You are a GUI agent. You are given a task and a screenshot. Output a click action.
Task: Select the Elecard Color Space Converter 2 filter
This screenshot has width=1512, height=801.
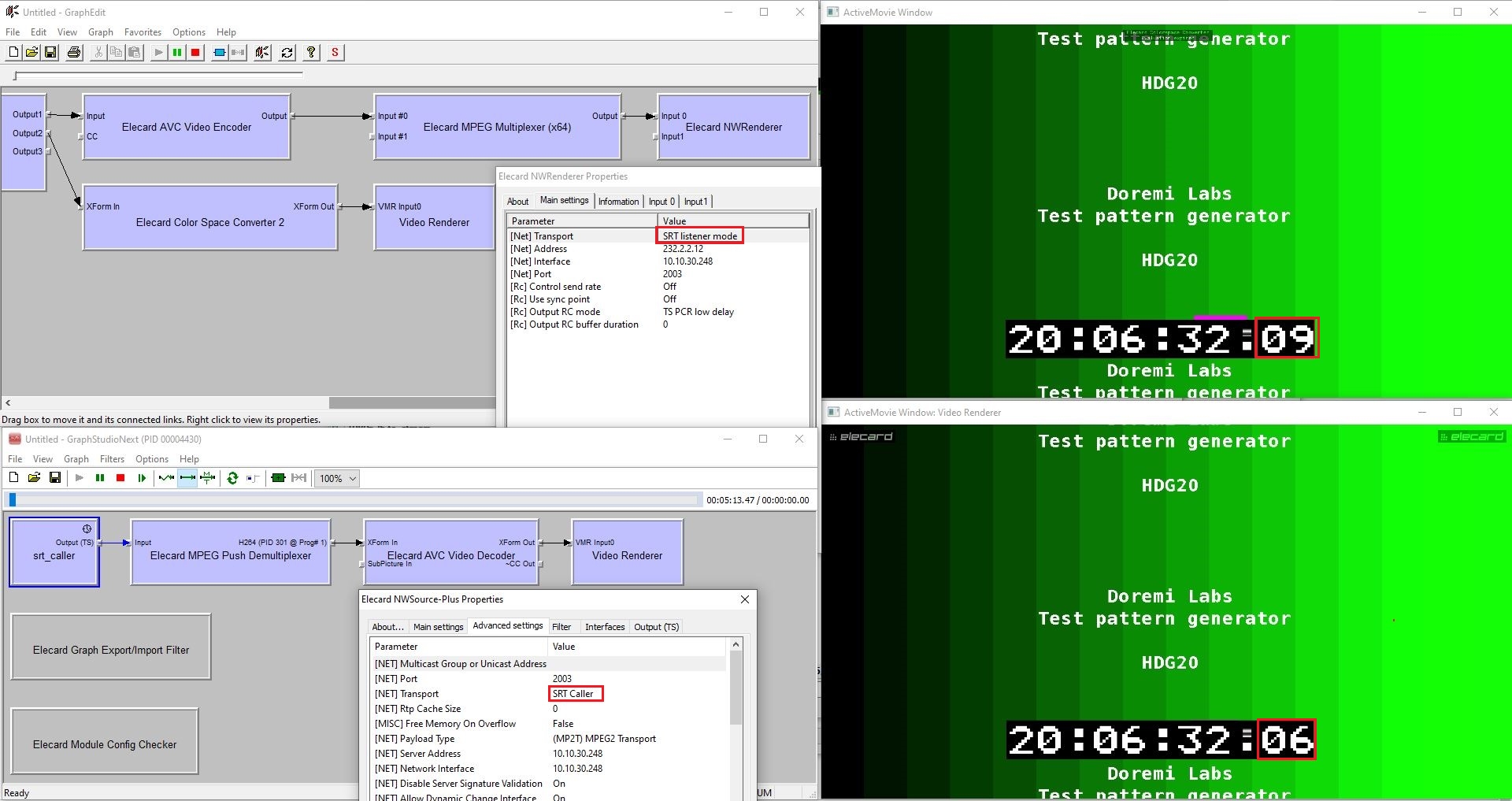pos(210,218)
